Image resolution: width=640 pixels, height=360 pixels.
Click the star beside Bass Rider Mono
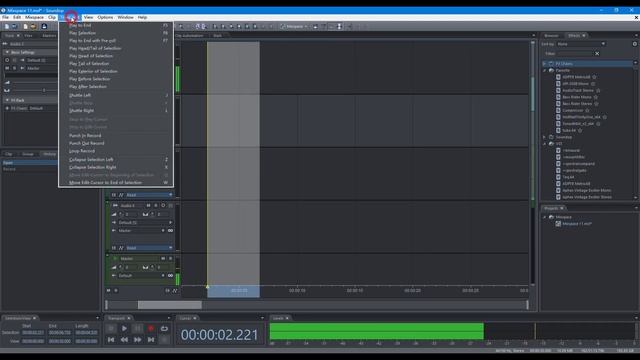click(x=596, y=97)
